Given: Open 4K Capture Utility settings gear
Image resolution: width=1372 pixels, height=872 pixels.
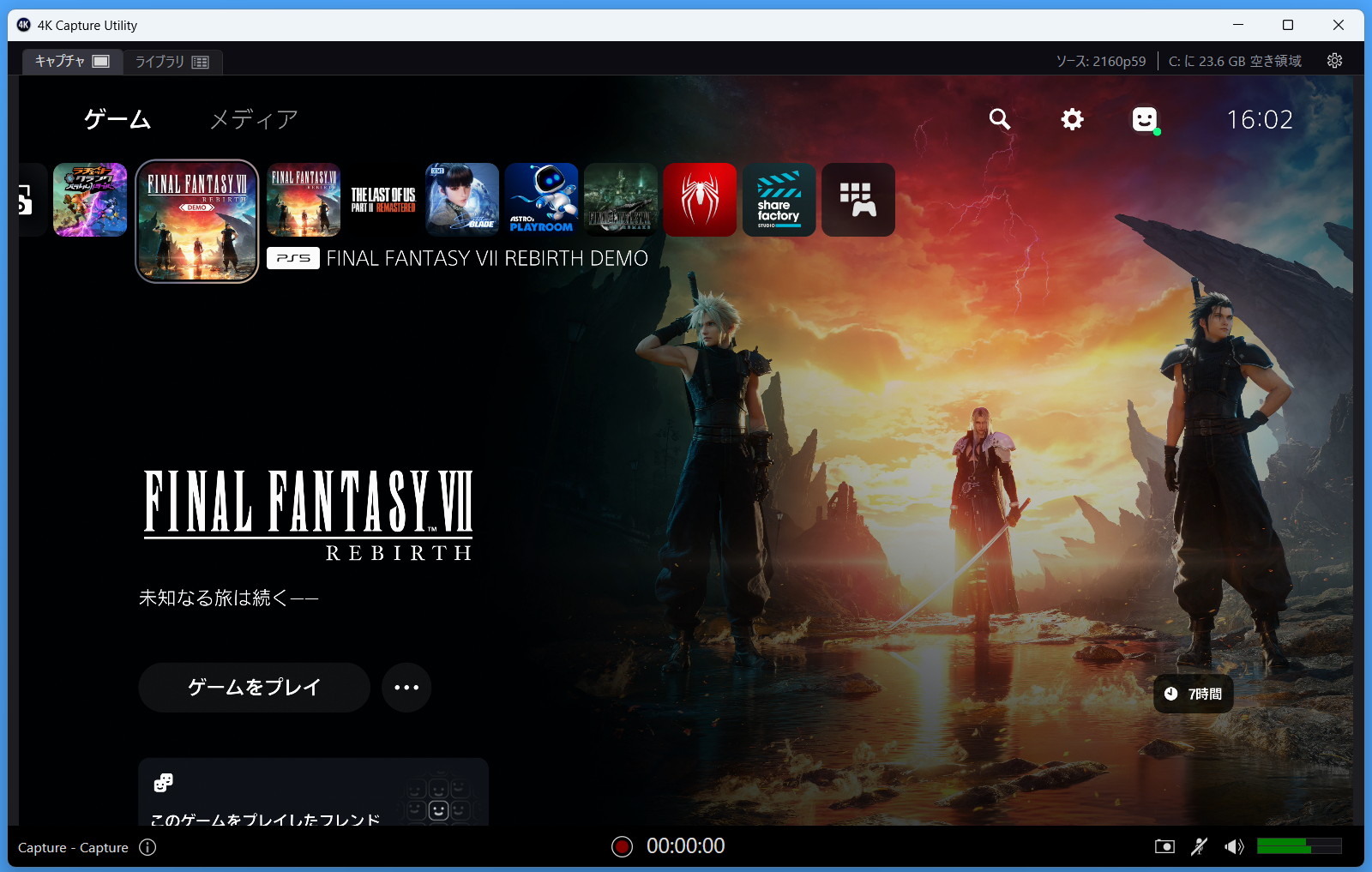Looking at the screenshot, I should (1334, 61).
